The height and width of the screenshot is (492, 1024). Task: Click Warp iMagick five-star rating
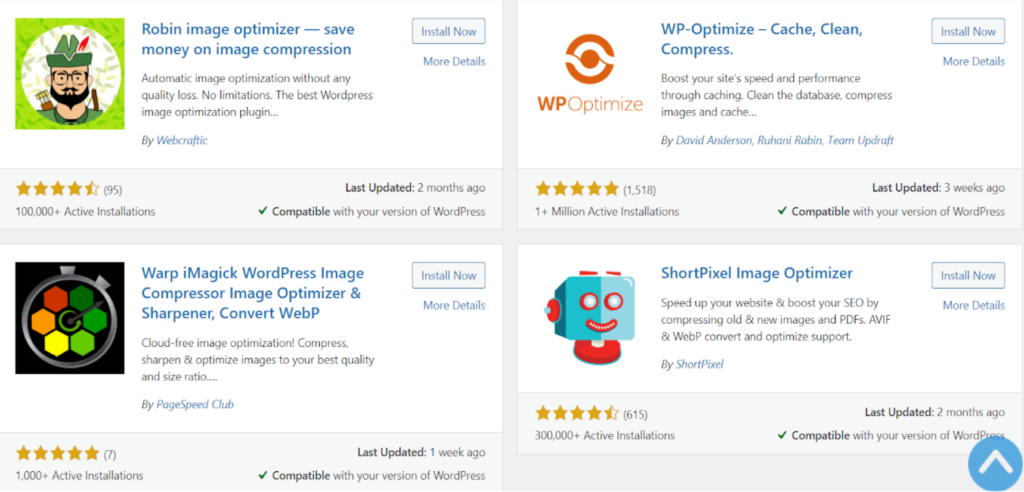tap(57, 453)
